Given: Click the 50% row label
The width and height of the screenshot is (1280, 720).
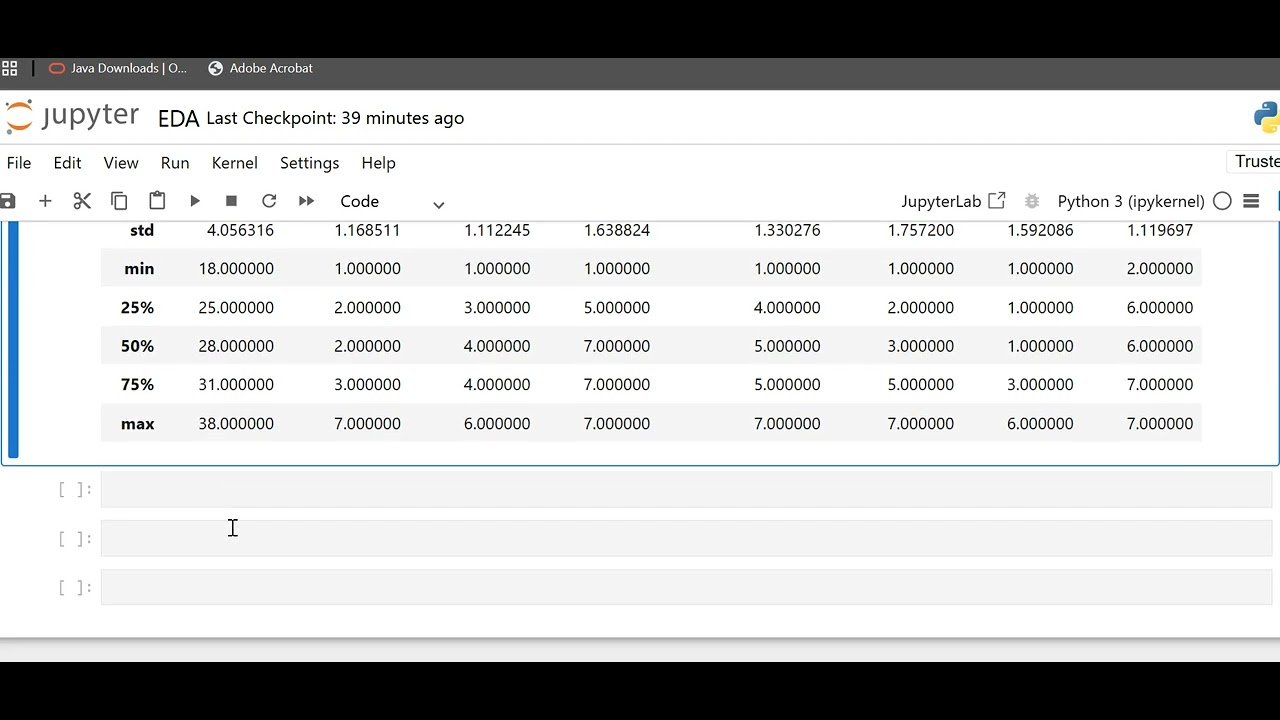Looking at the screenshot, I should coord(137,346).
